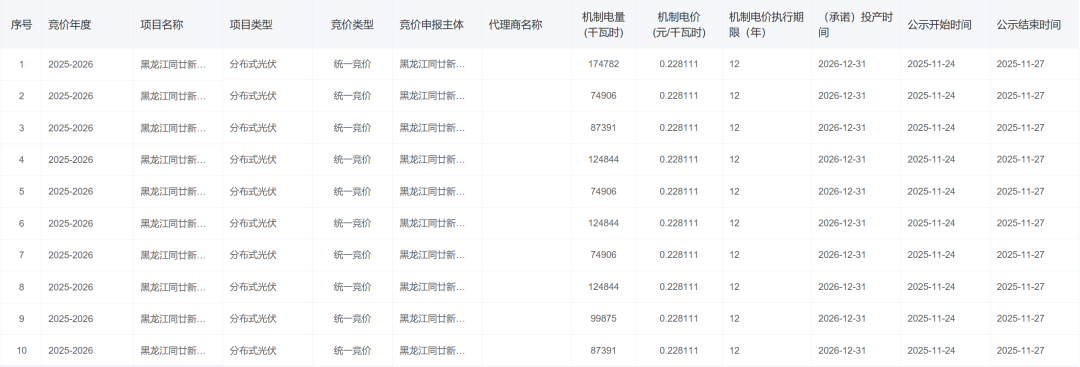Screen dimensions: 1080x367
Task: Click the bidding entity name in row 4
Action: 432,160
